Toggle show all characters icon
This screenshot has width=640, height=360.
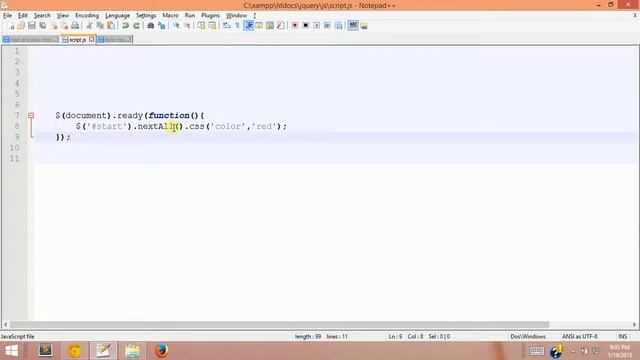click(x=237, y=26)
